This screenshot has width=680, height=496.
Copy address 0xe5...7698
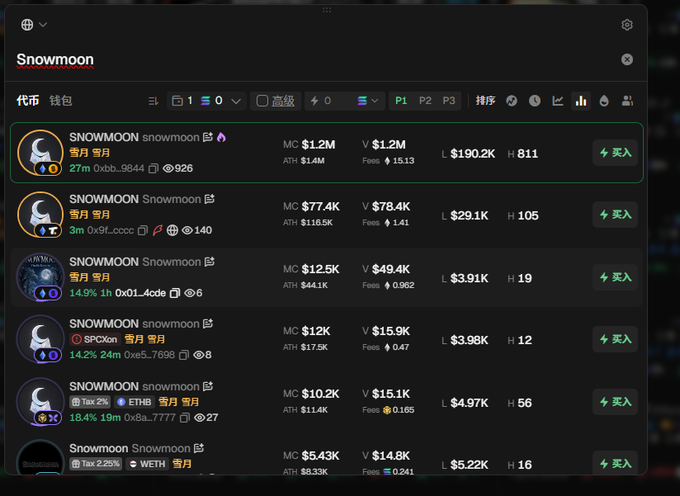(x=184, y=355)
